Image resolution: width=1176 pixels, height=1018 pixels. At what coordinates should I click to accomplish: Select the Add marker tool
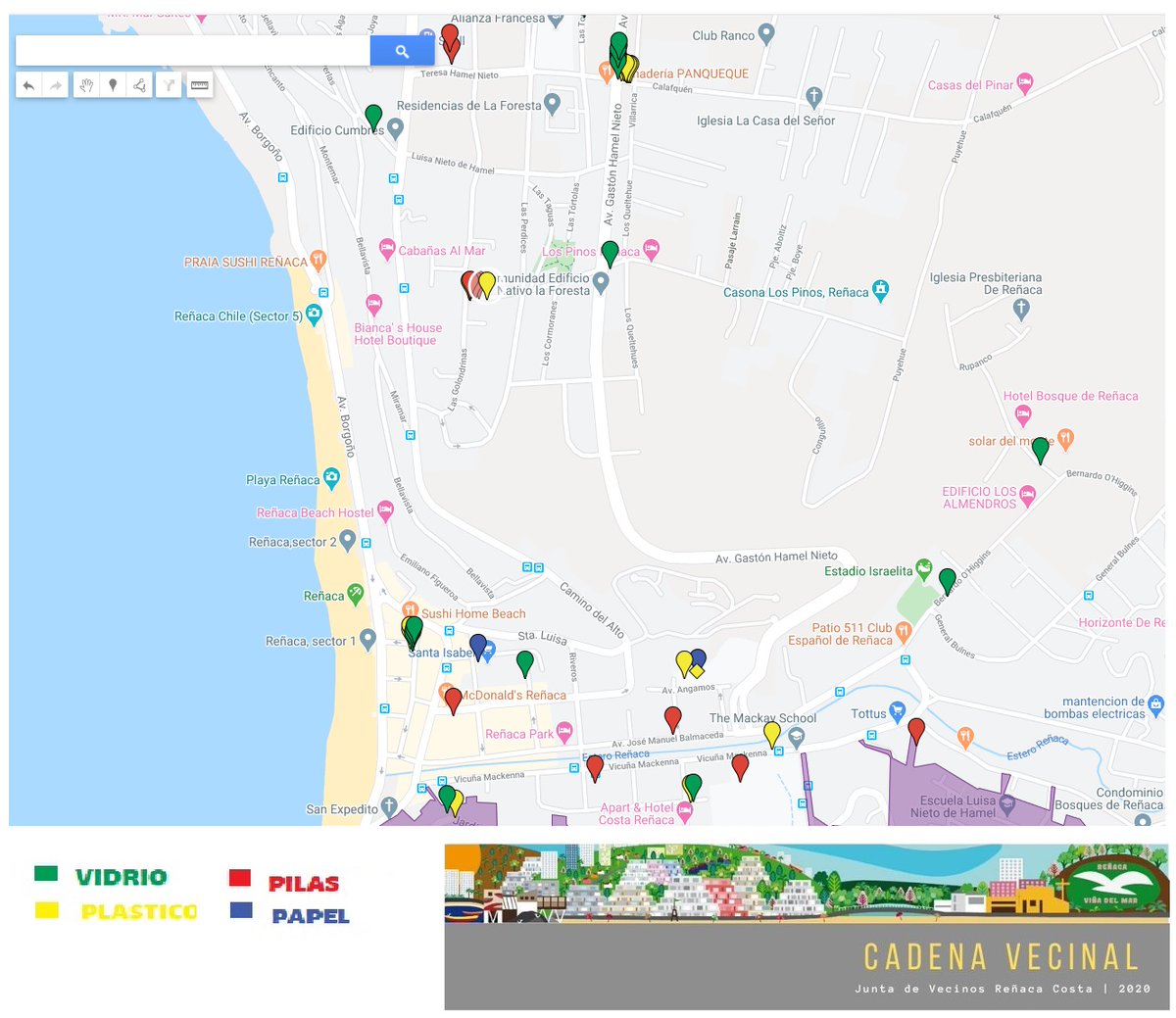pos(113,86)
